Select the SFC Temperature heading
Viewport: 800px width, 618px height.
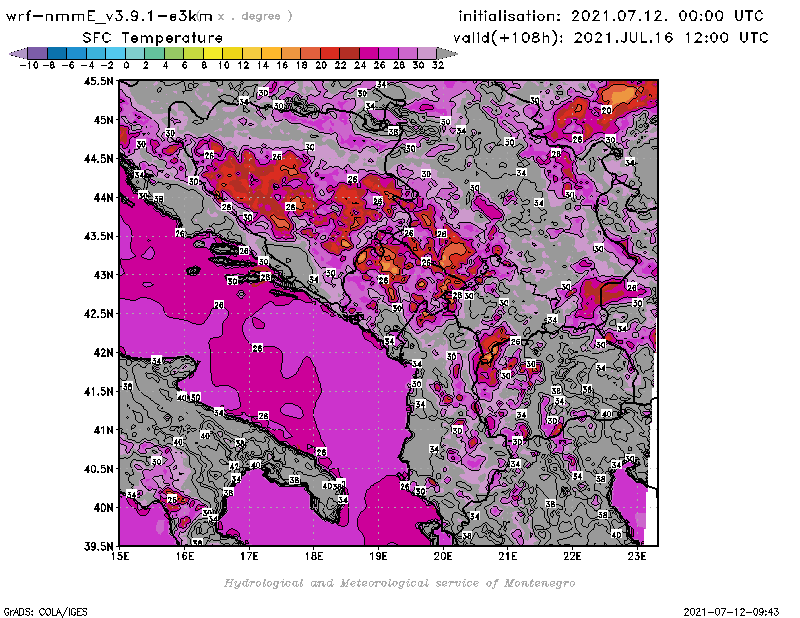[153, 38]
